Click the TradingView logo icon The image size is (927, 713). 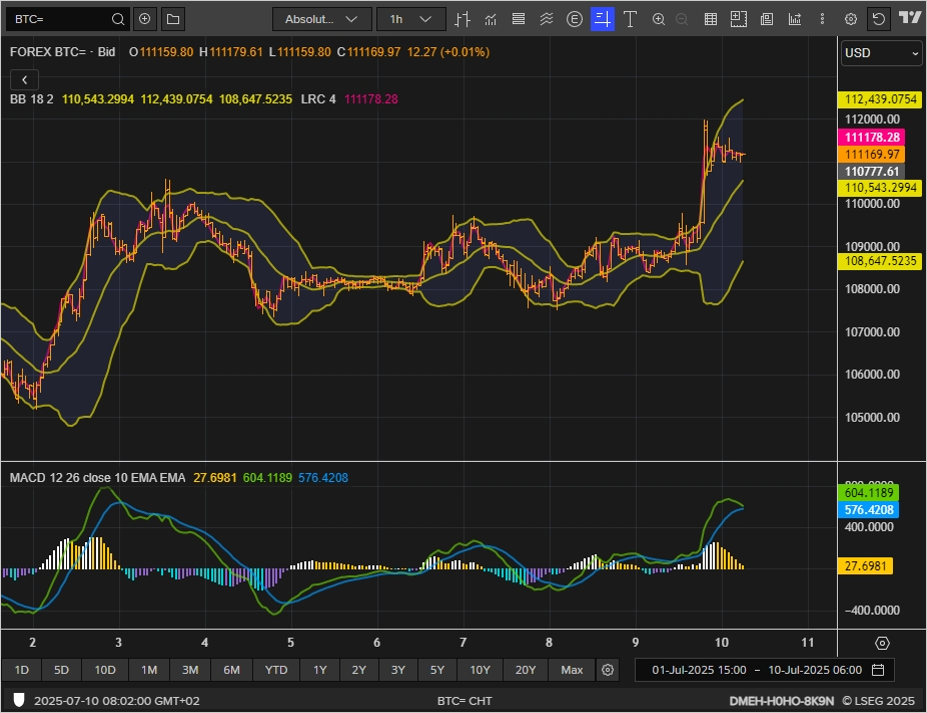(910, 18)
